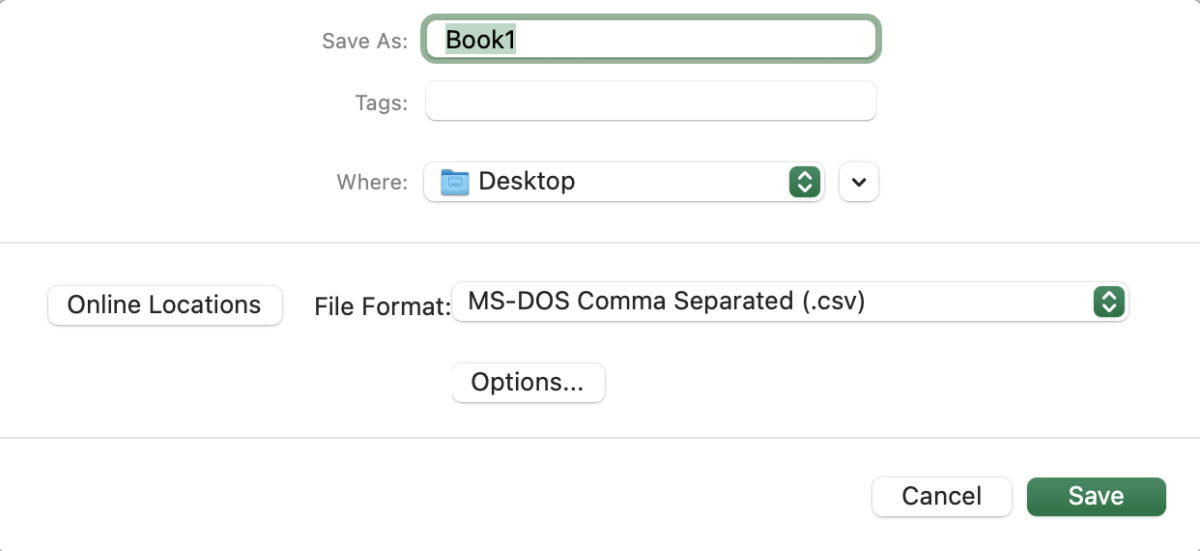Click empty space right of Book1 in field
This screenshot has width=1200, height=551.
click(x=700, y=40)
